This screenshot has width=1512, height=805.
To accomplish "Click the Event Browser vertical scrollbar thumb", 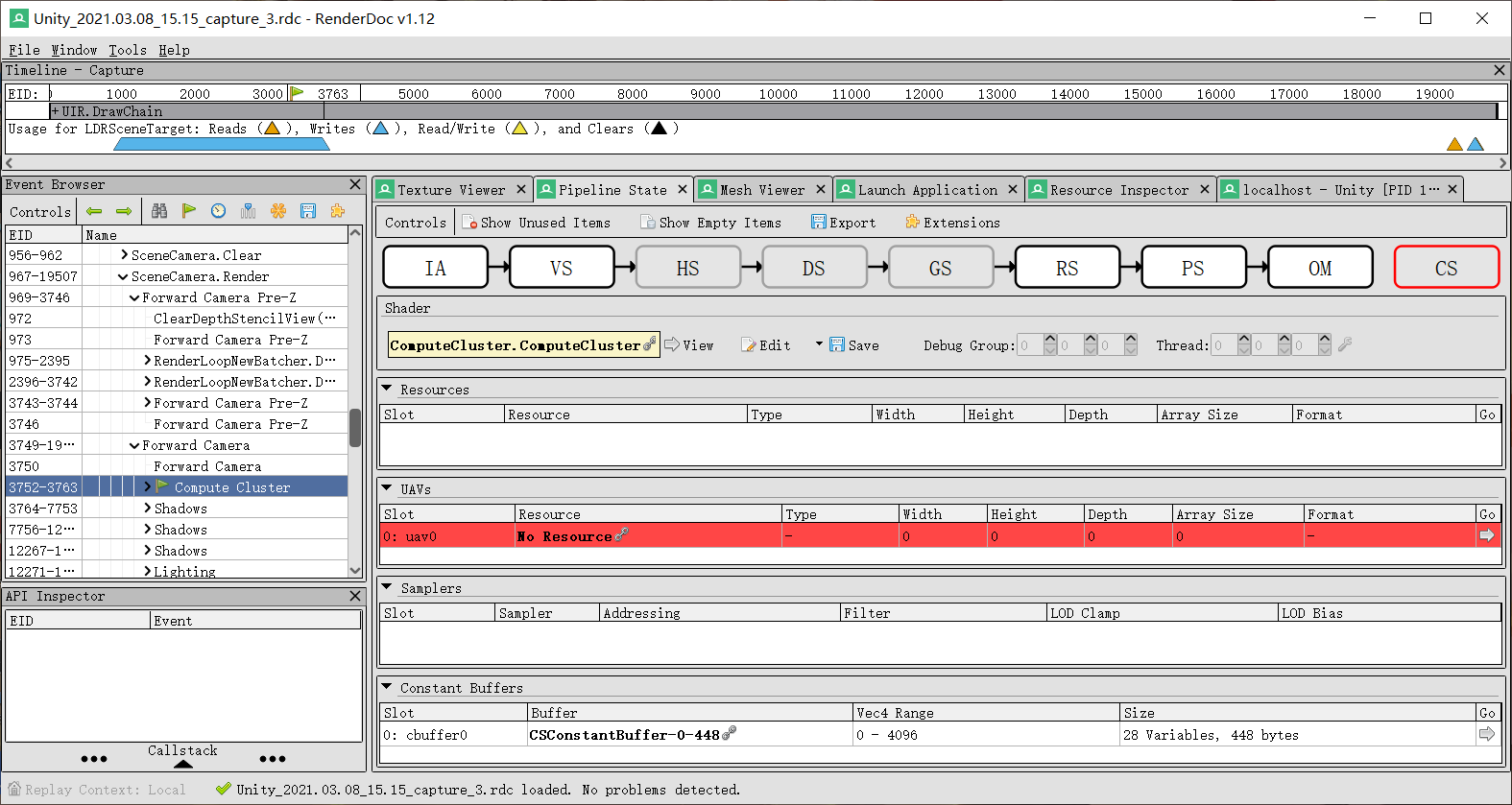I will click(355, 428).
